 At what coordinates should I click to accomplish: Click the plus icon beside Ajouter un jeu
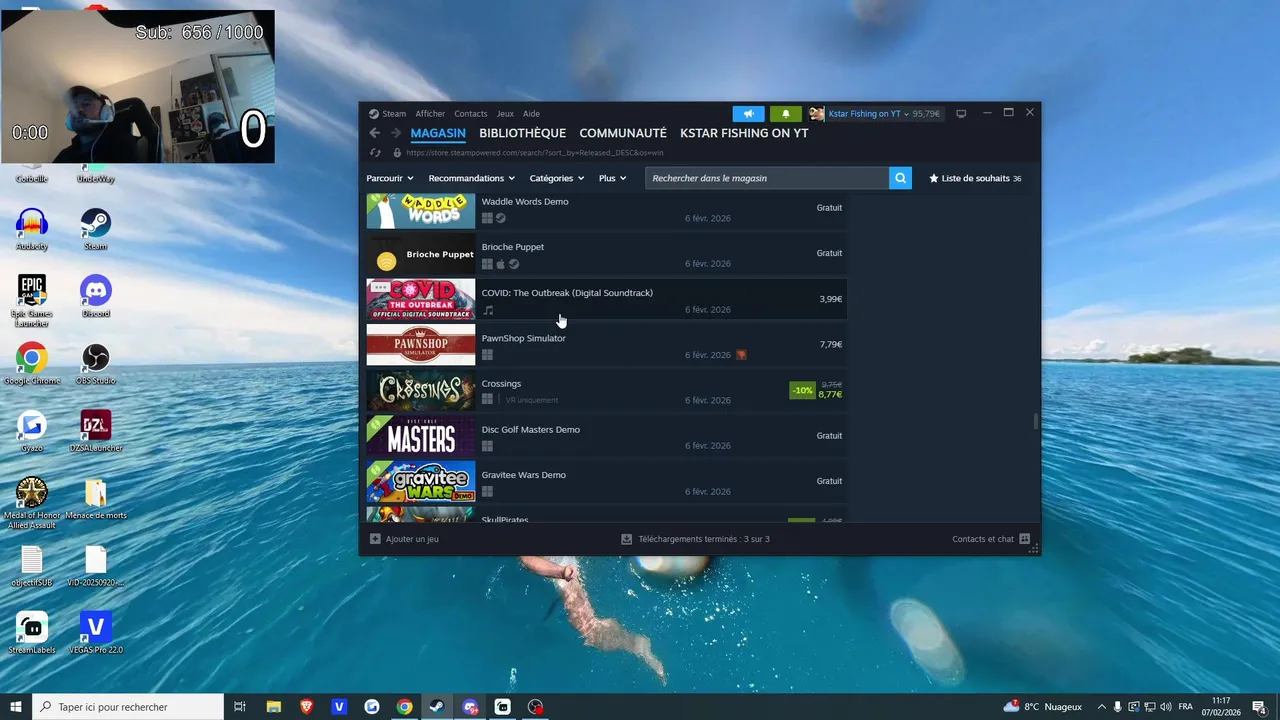(x=375, y=539)
